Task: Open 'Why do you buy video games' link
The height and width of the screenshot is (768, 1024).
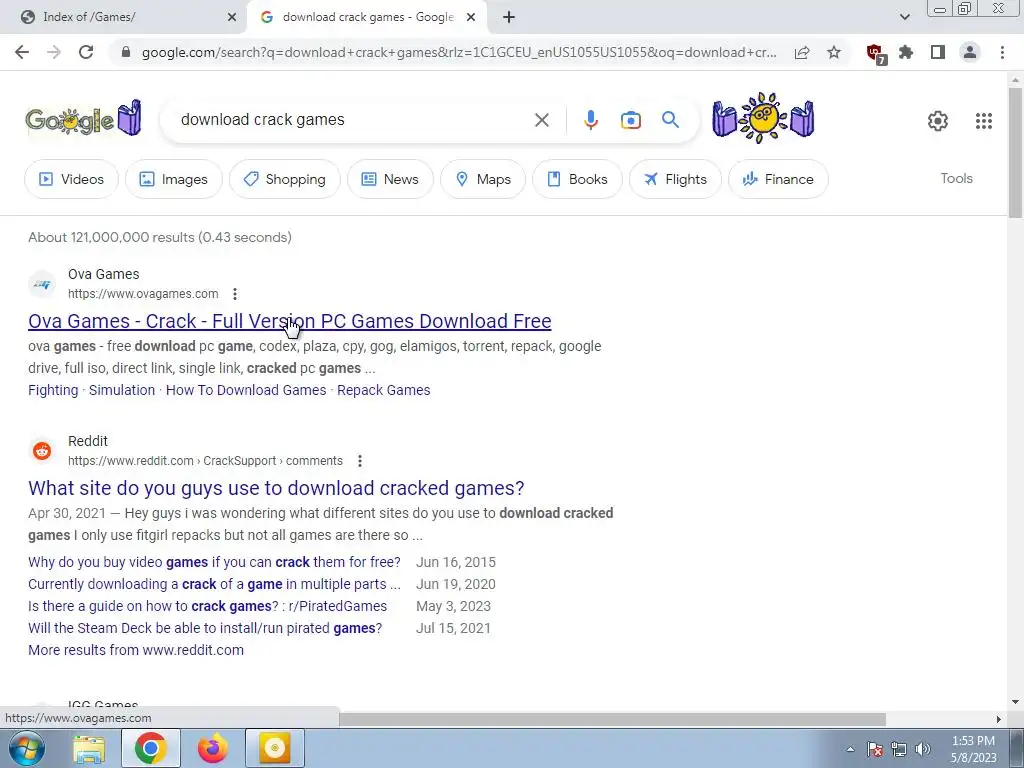Action: [x=214, y=562]
